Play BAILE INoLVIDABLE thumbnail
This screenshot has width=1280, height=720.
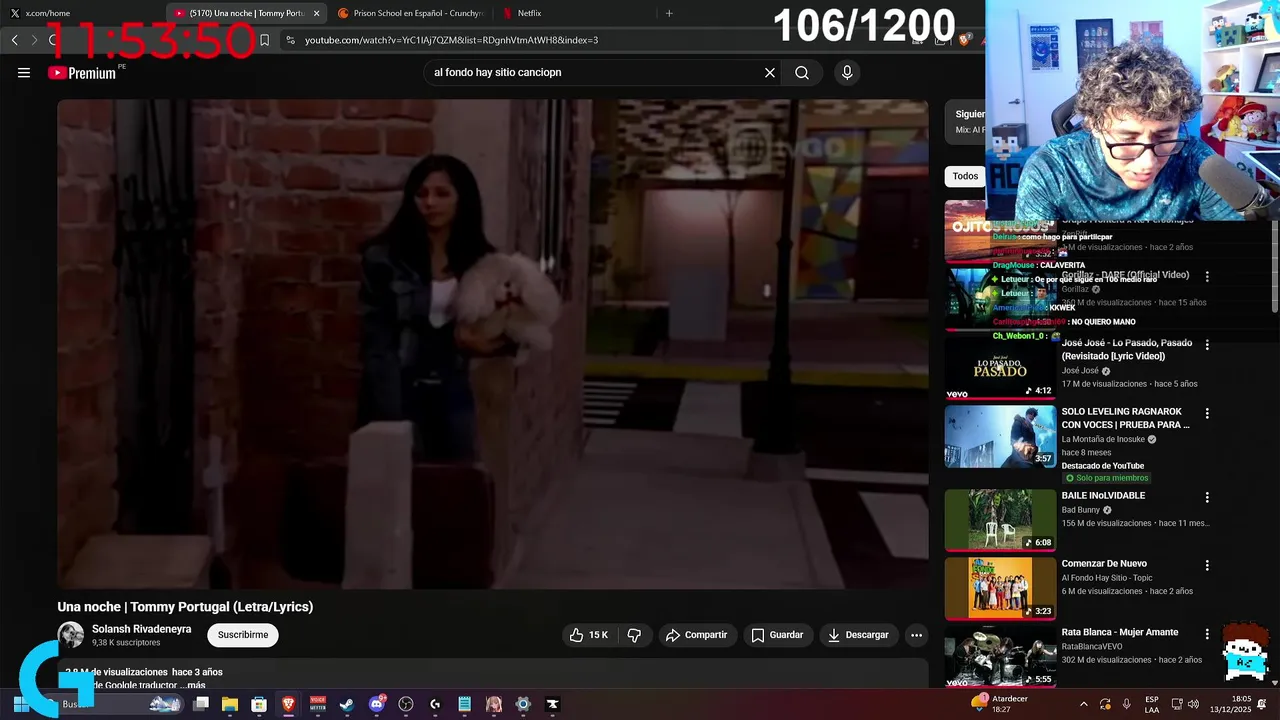point(1000,520)
